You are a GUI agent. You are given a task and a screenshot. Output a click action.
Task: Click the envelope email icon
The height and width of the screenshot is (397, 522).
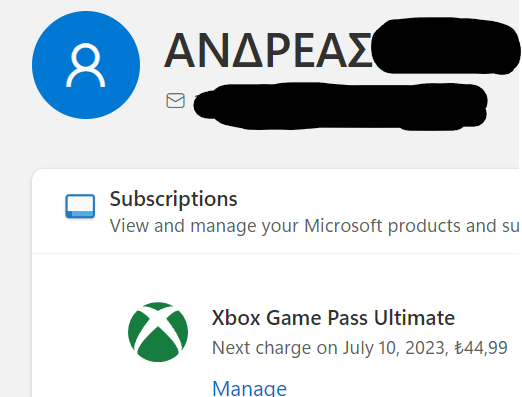coord(175,101)
